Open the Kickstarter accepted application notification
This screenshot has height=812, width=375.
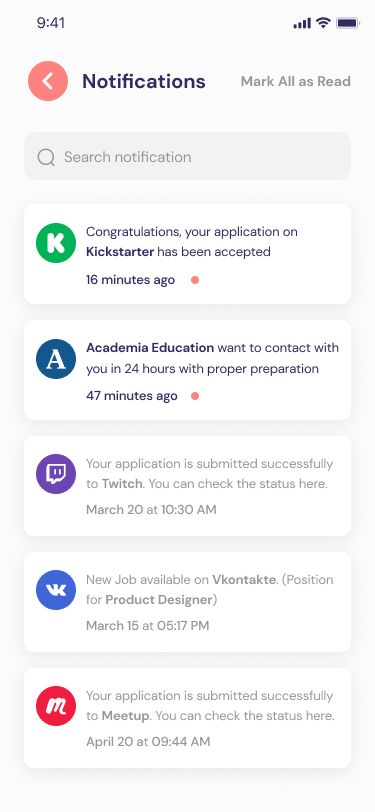point(188,254)
